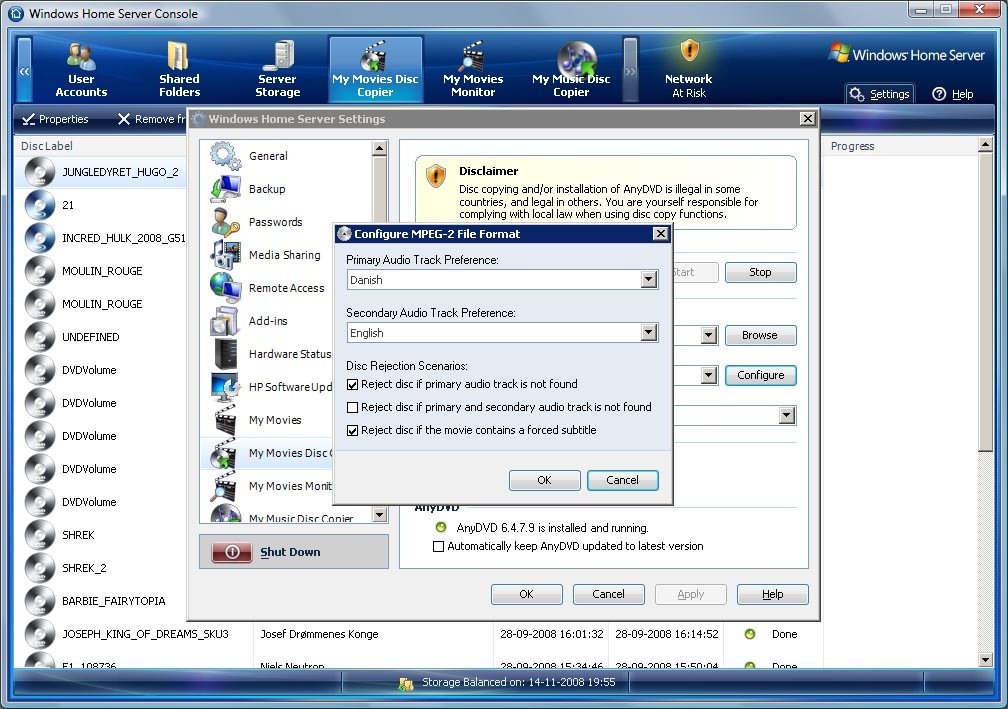Toggle Reject disc if primary audio track not found

coord(352,384)
